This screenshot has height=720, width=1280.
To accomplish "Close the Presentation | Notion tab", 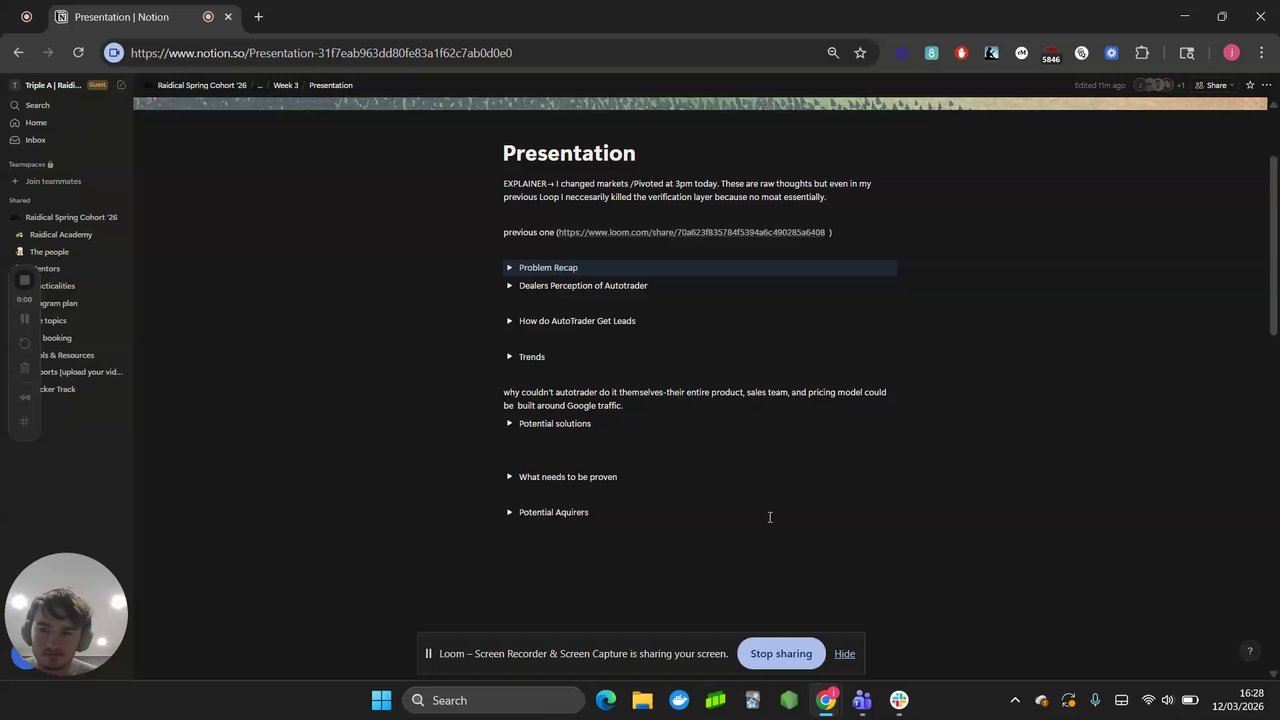I will tap(228, 17).
